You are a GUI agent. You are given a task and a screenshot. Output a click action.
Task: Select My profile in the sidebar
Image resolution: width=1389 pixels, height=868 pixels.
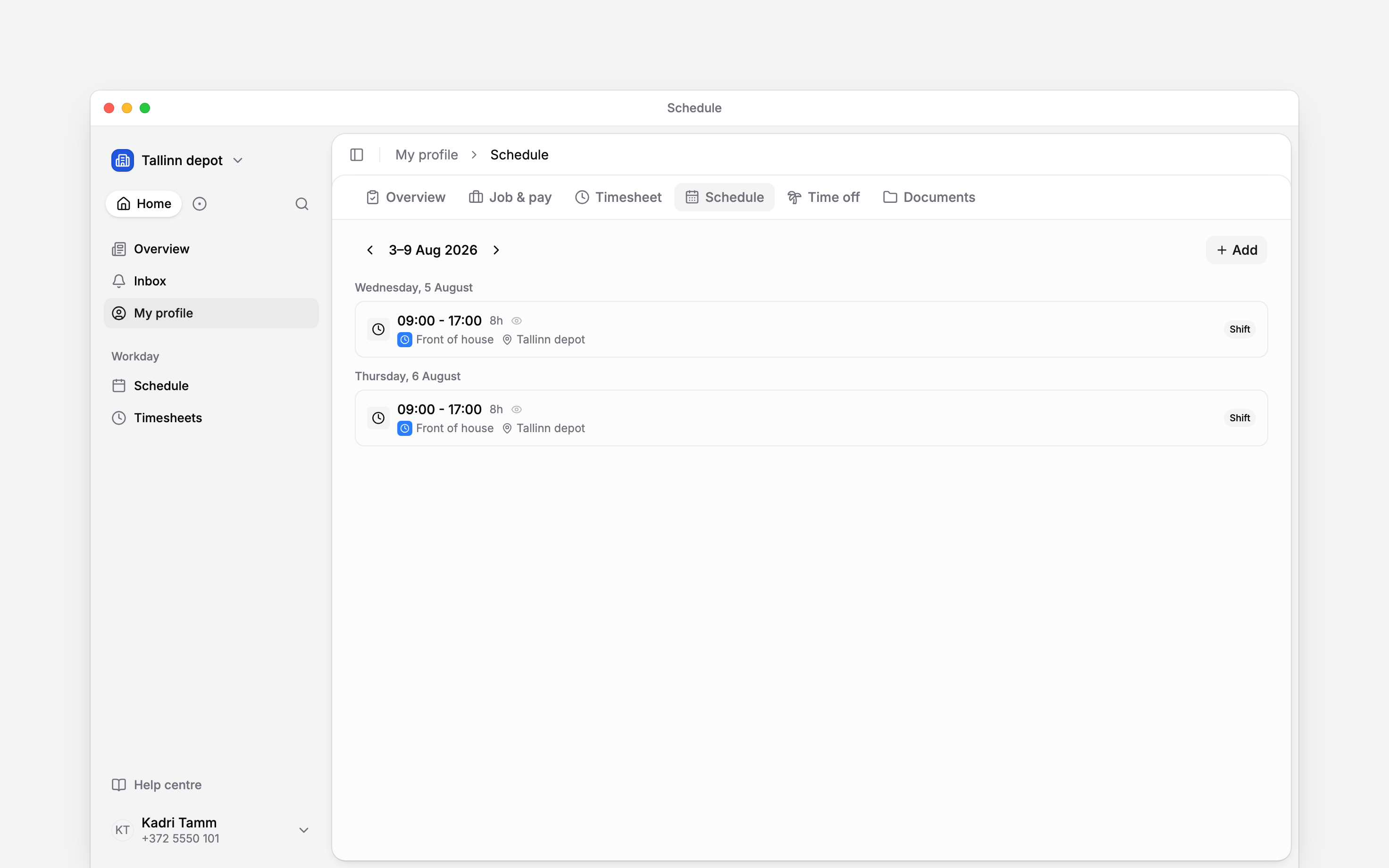210,313
